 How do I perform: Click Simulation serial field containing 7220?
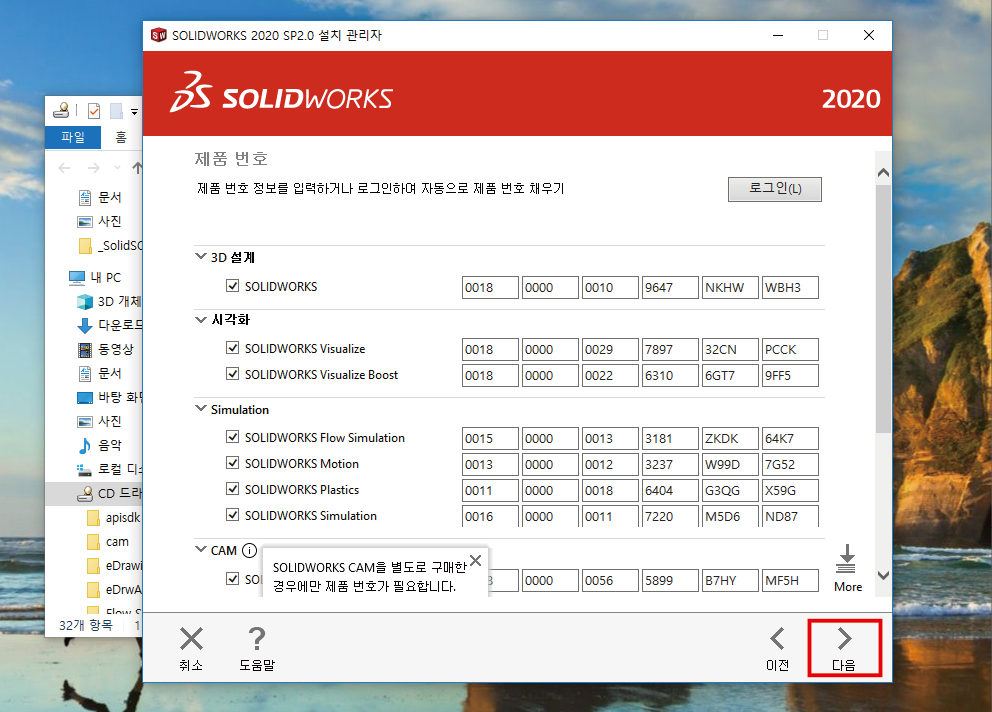click(x=670, y=516)
